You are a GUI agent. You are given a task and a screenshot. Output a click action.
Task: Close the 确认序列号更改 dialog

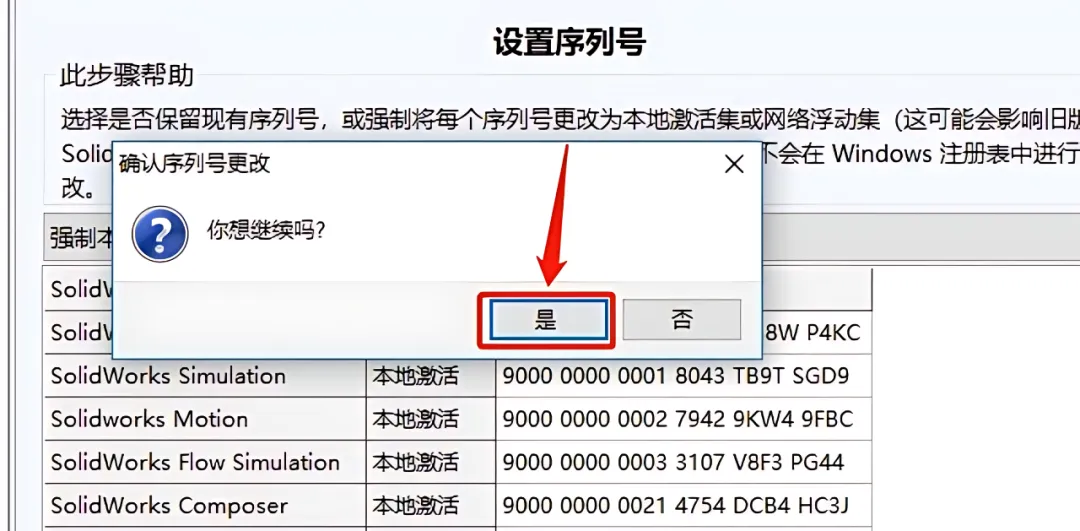(734, 164)
